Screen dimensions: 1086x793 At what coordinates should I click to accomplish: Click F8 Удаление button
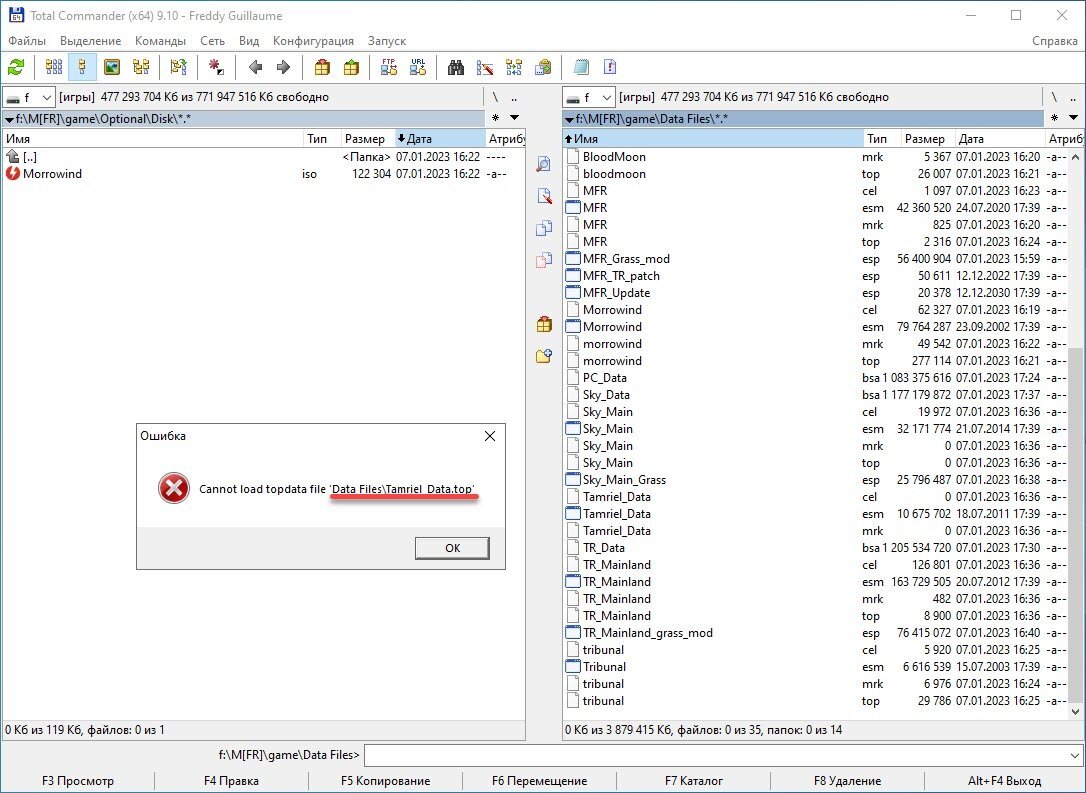coord(847,781)
